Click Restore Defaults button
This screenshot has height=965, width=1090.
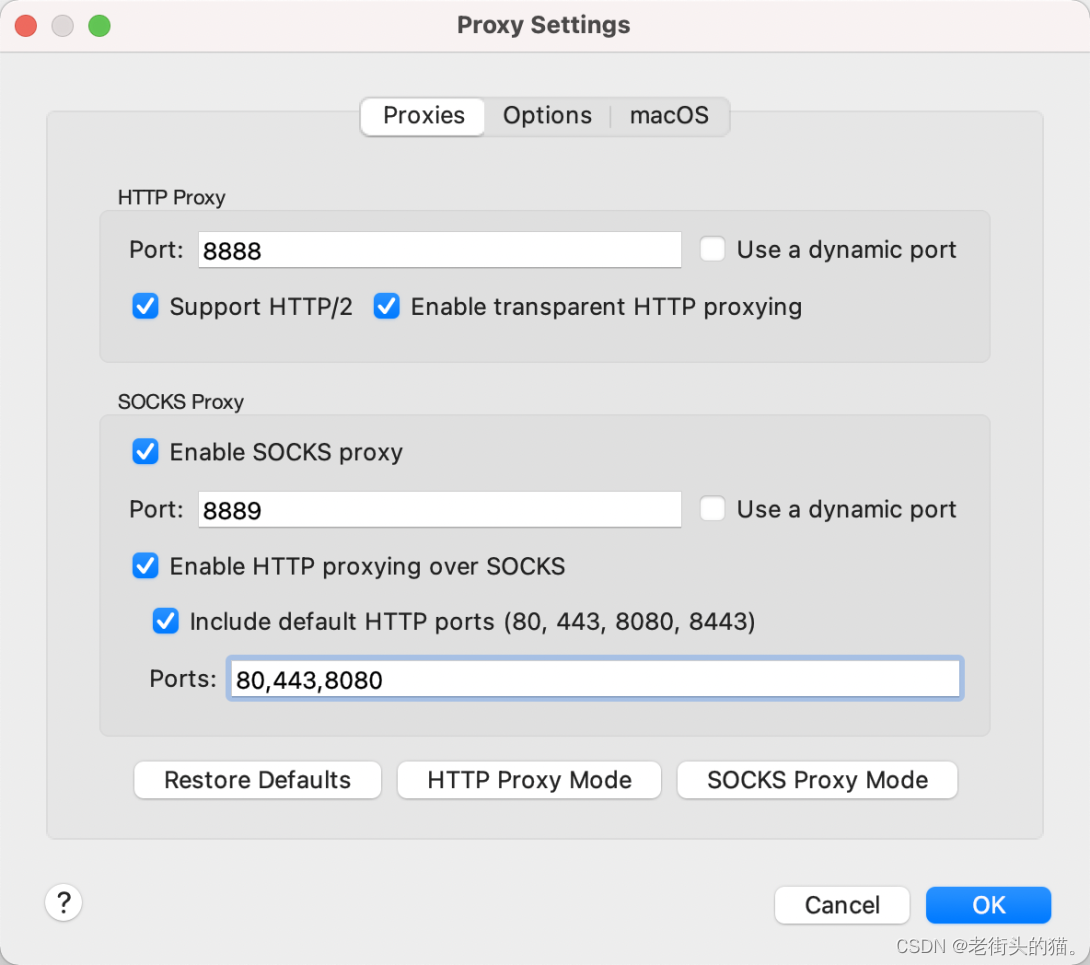pos(257,780)
